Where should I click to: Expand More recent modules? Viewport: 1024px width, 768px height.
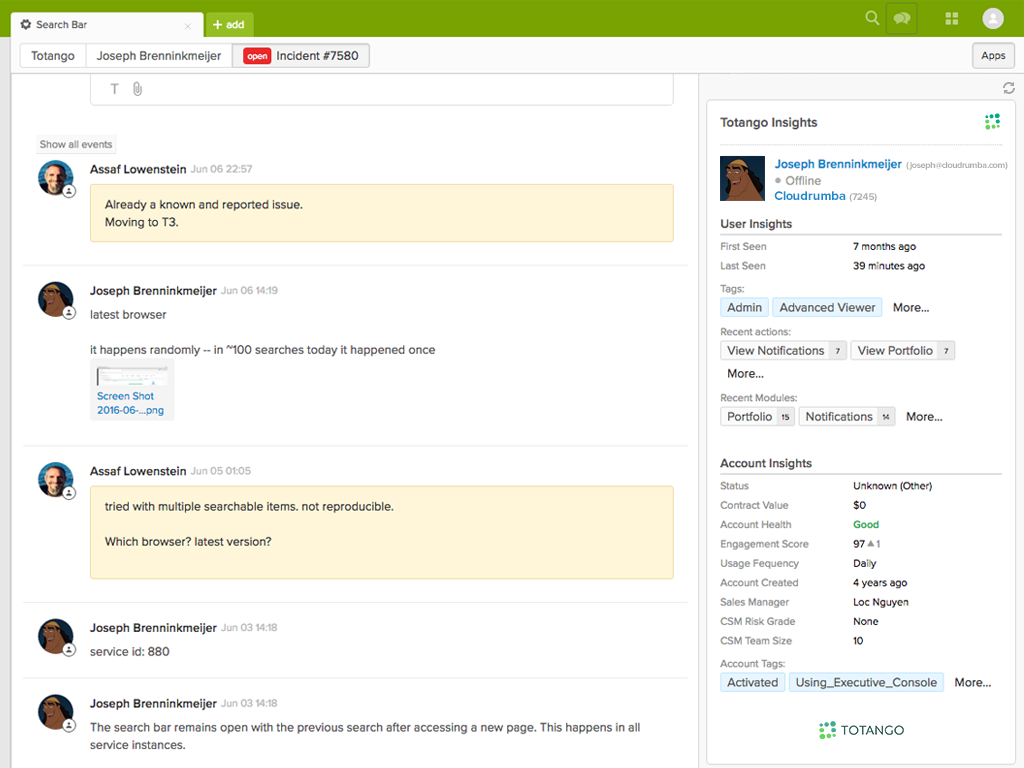(924, 417)
